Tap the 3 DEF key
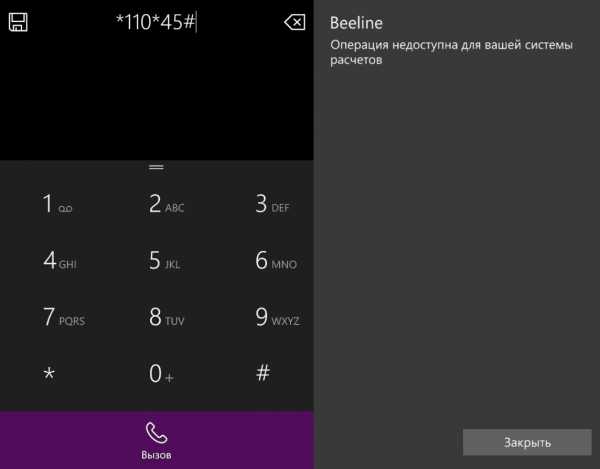 coord(271,204)
